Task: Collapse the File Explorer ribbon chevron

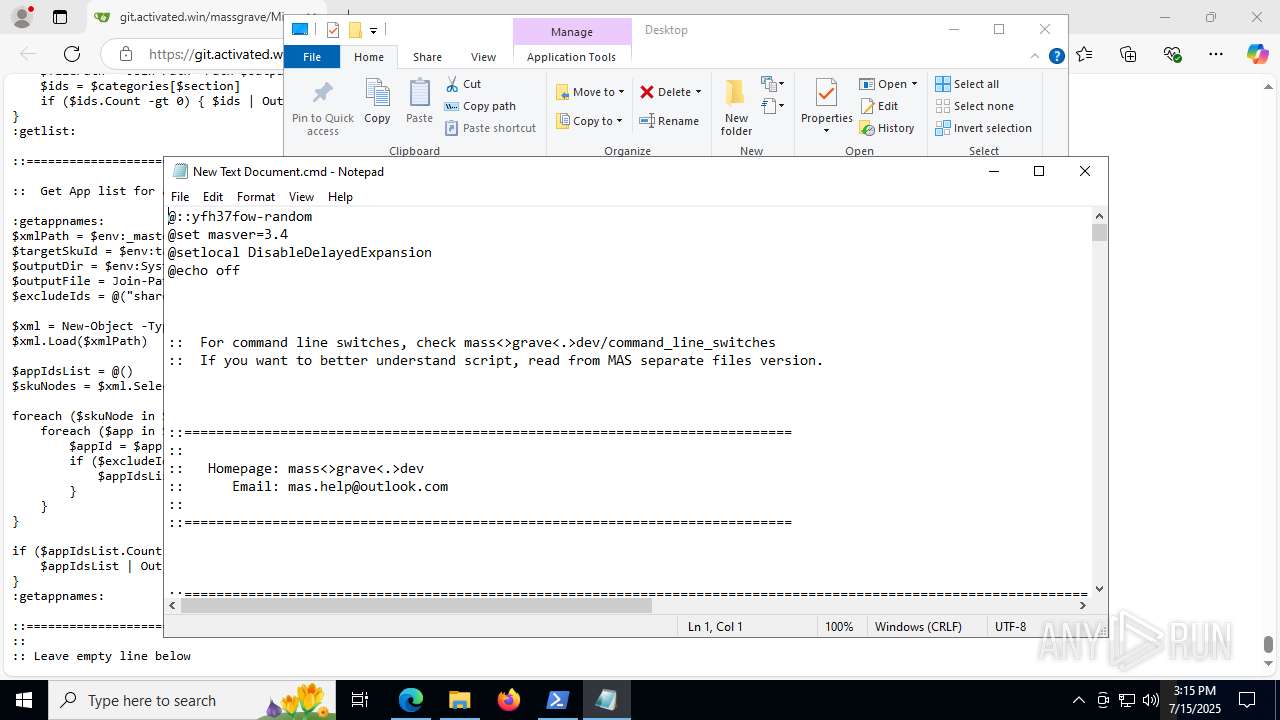Action: click(1035, 56)
